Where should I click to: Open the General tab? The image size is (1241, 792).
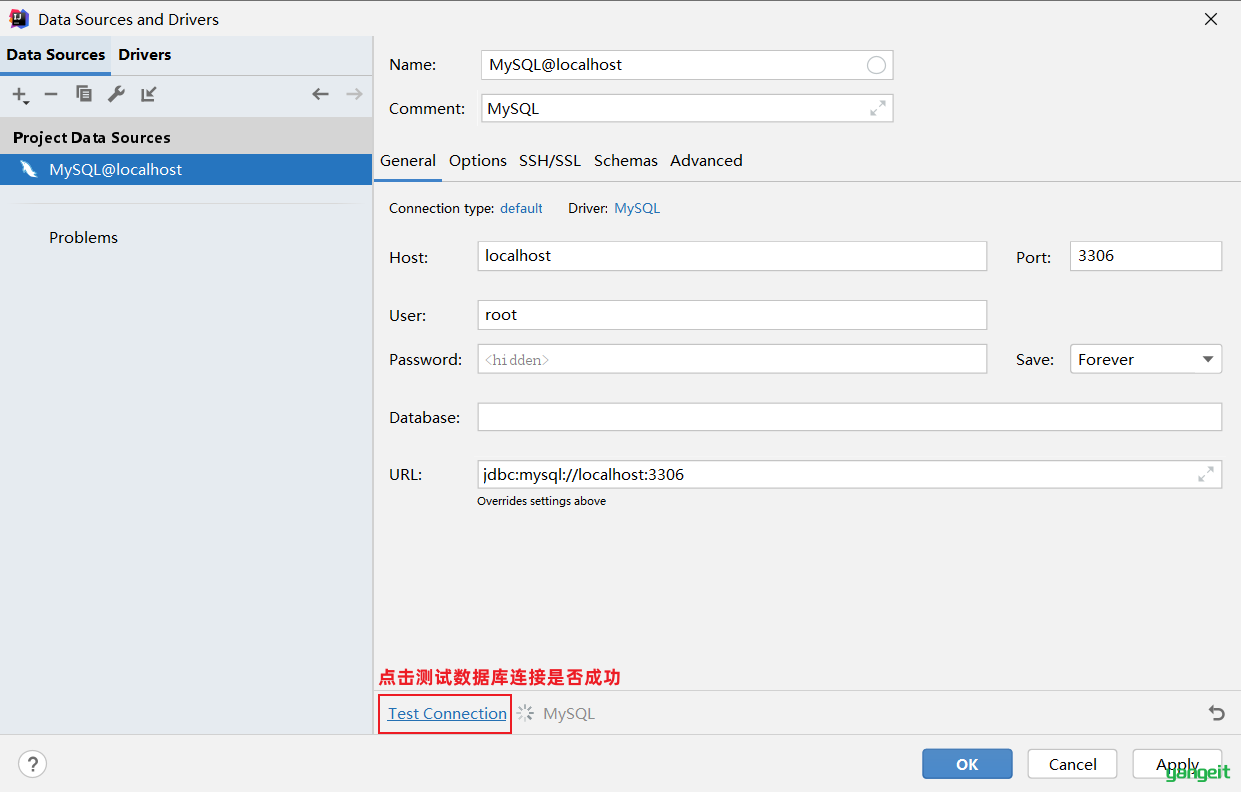(408, 160)
